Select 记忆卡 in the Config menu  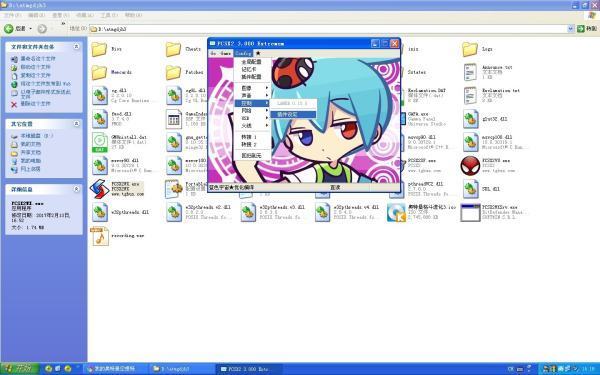click(249, 69)
